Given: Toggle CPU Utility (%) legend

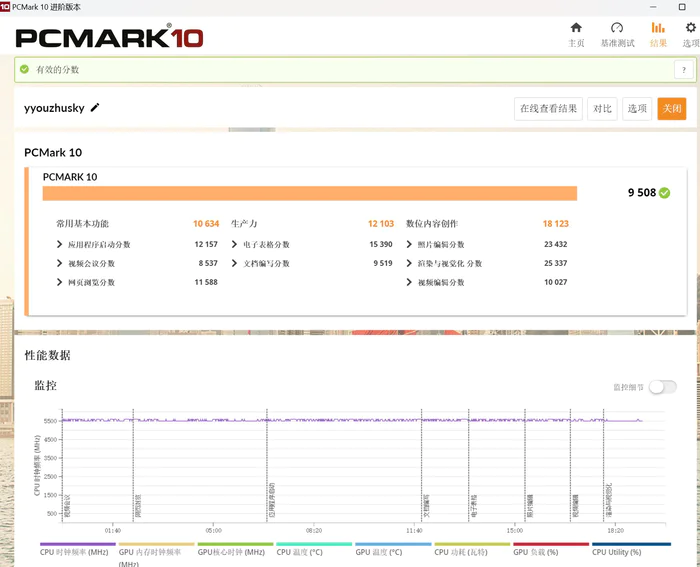Looking at the screenshot, I should [631, 549].
